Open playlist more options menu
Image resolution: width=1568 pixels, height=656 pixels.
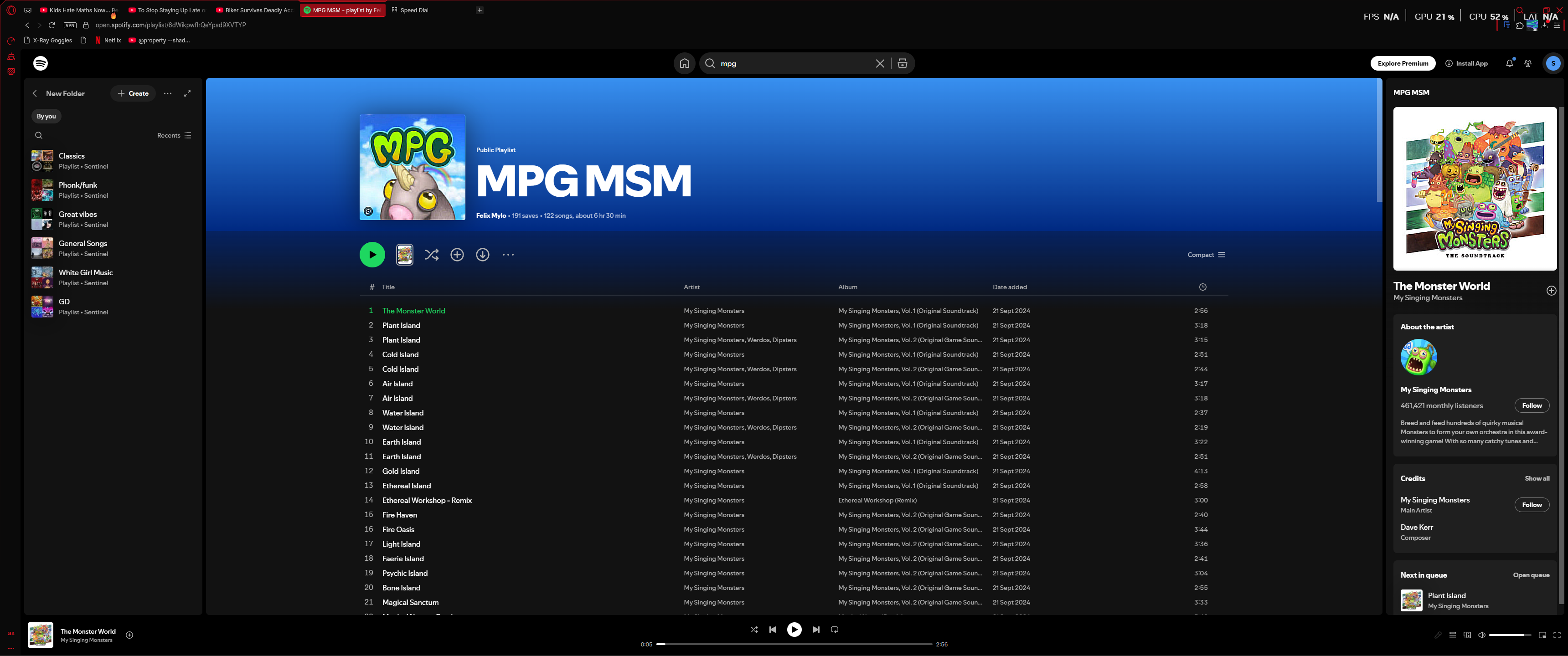point(508,255)
